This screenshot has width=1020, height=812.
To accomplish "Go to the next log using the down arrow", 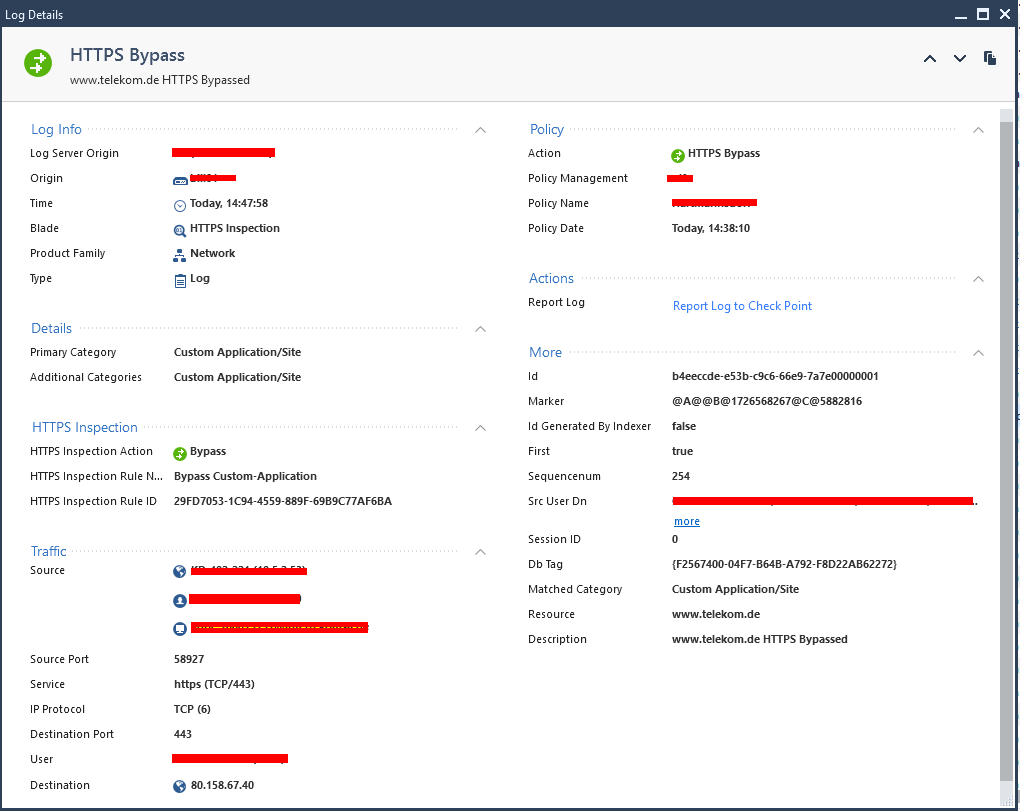I will coord(959,58).
